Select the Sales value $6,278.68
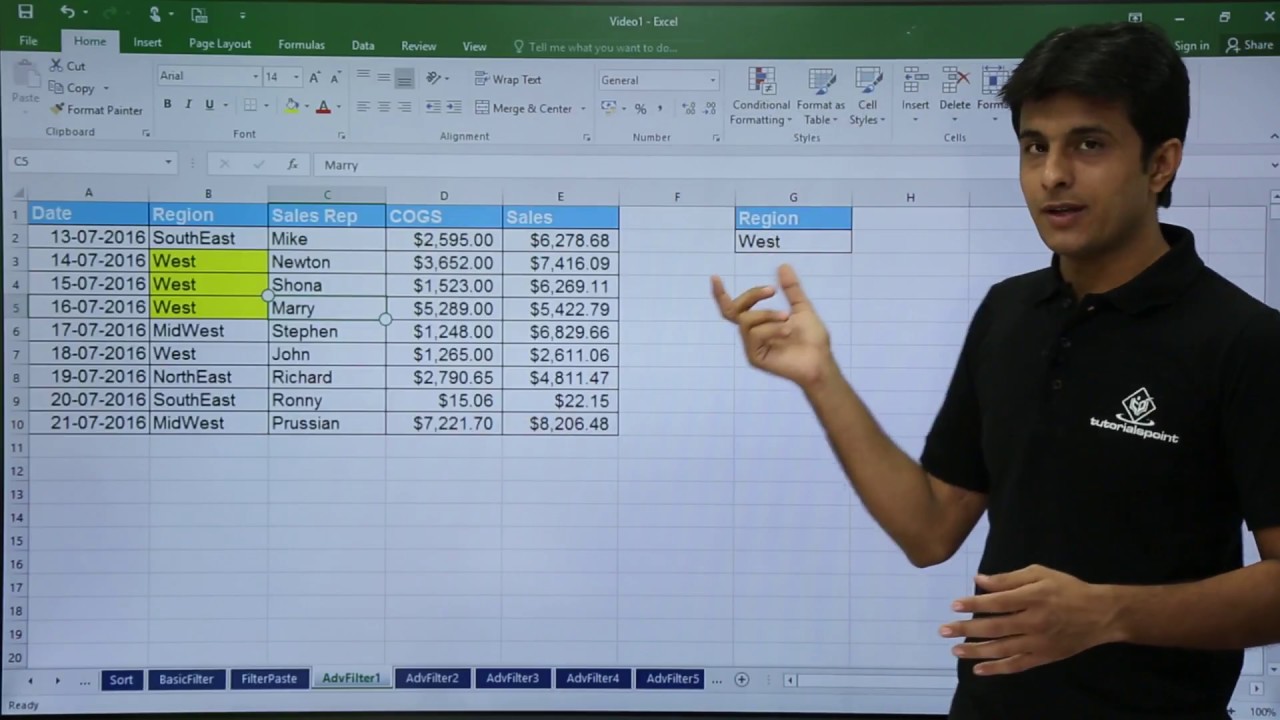 click(x=561, y=240)
